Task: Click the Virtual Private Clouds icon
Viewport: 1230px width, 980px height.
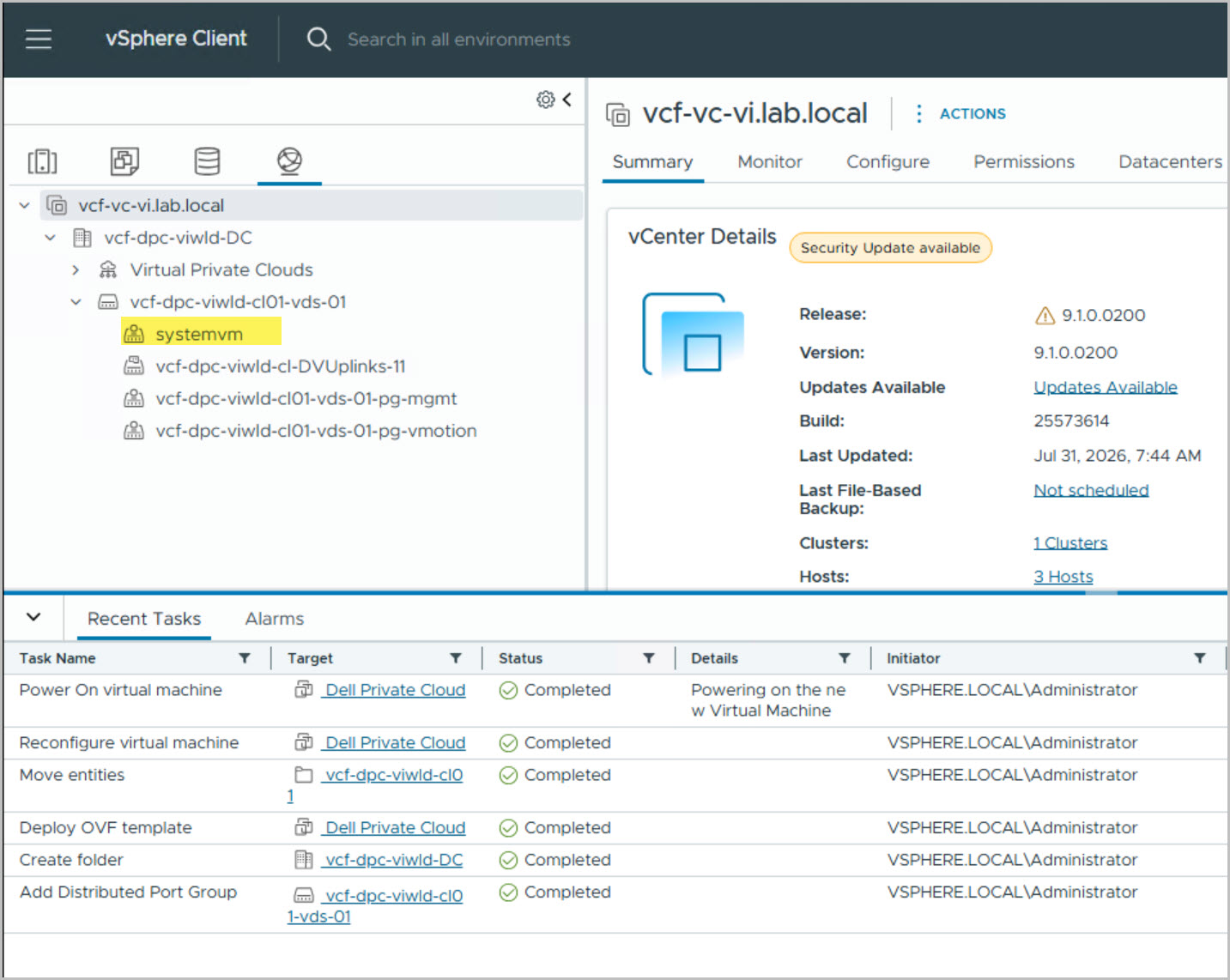Action: (108, 270)
